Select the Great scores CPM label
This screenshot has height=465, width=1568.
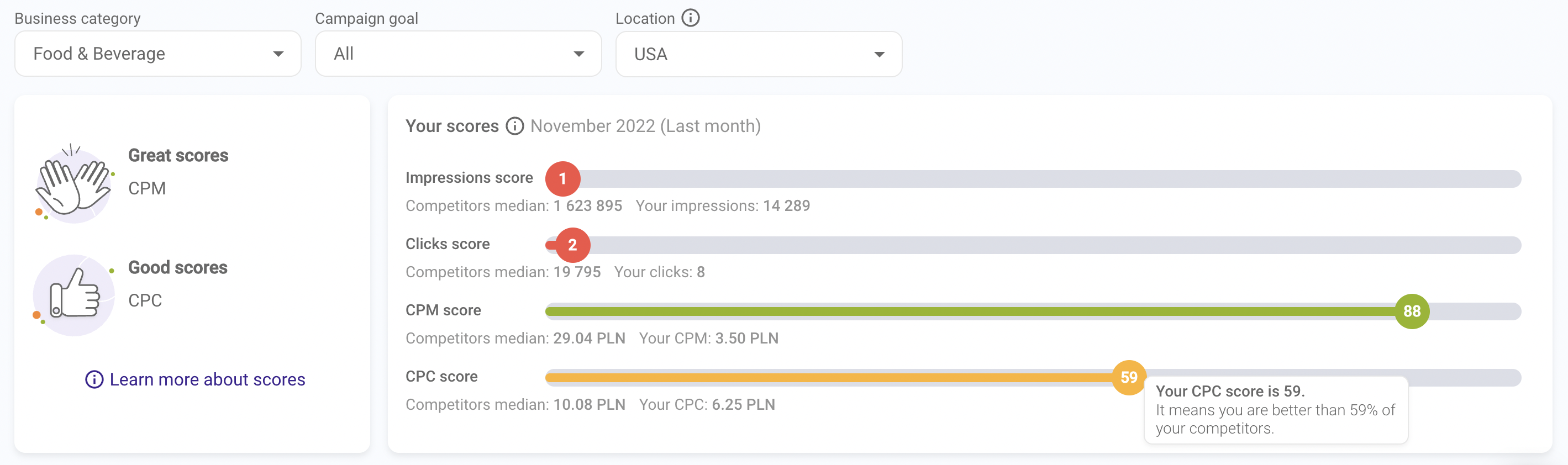pos(147,189)
